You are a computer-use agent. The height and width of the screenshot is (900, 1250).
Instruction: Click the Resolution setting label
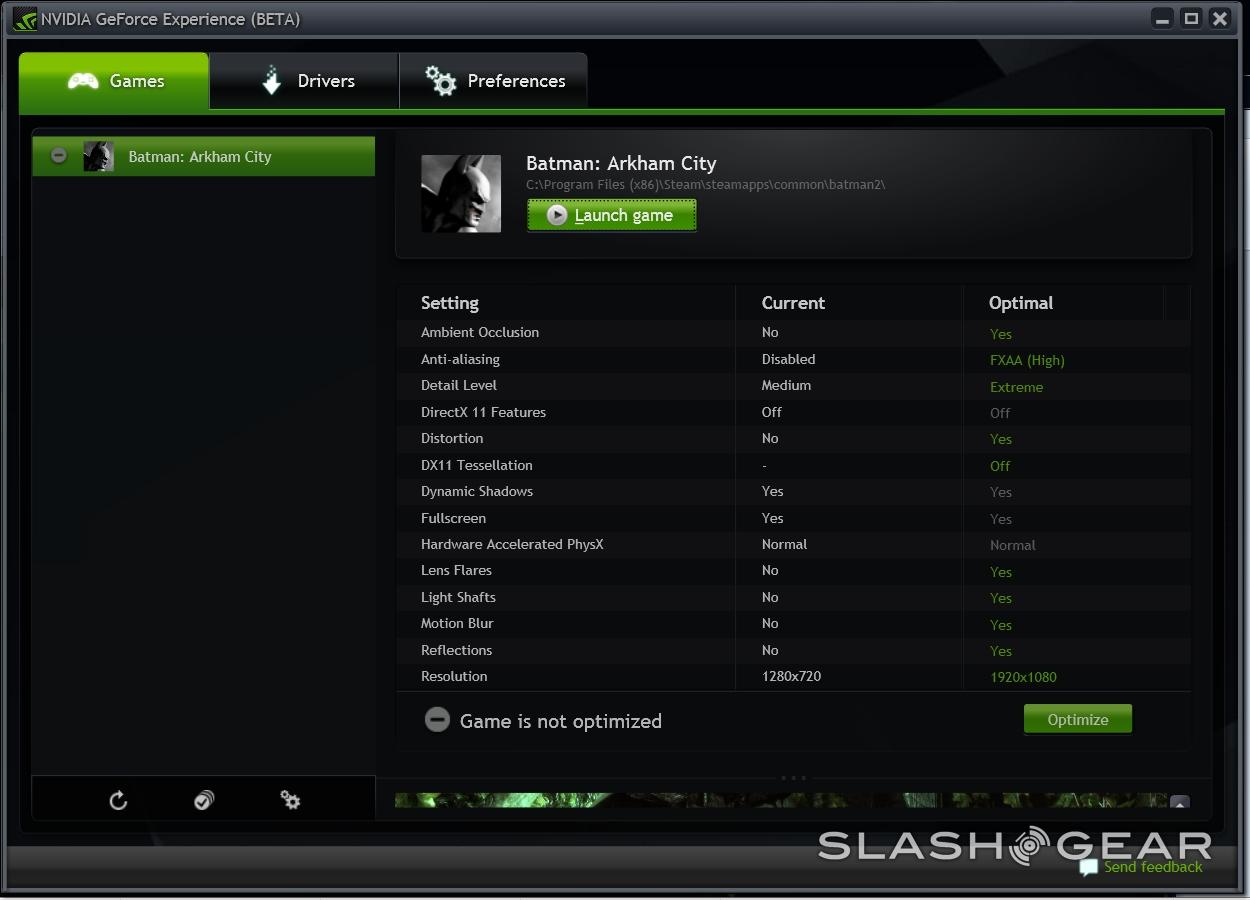[454, 676]
